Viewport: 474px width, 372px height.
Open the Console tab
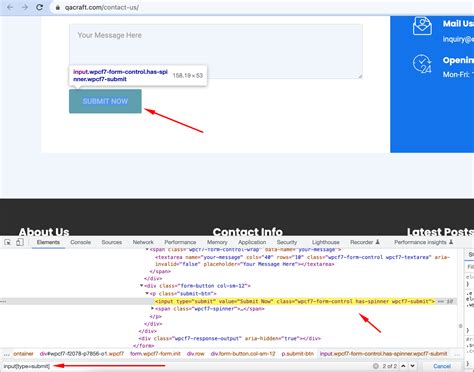81,242
